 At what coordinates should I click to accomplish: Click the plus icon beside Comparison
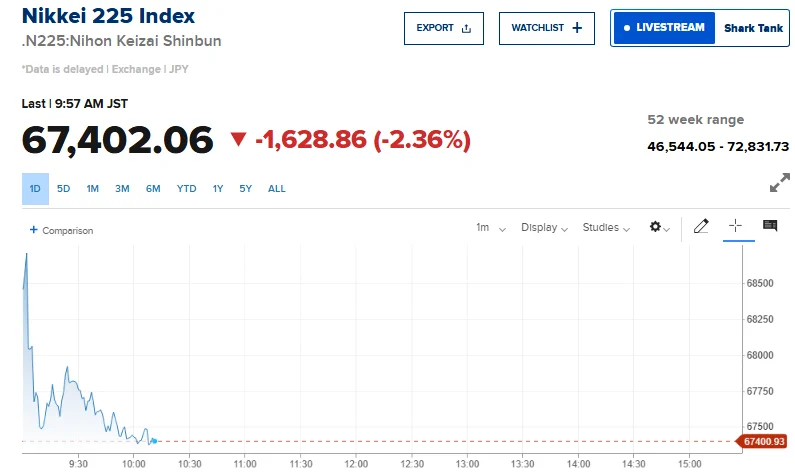tap(33, 230)
